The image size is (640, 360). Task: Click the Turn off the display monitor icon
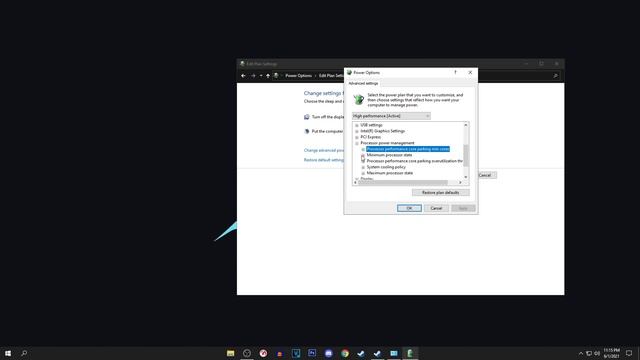[x=307, y=117]
